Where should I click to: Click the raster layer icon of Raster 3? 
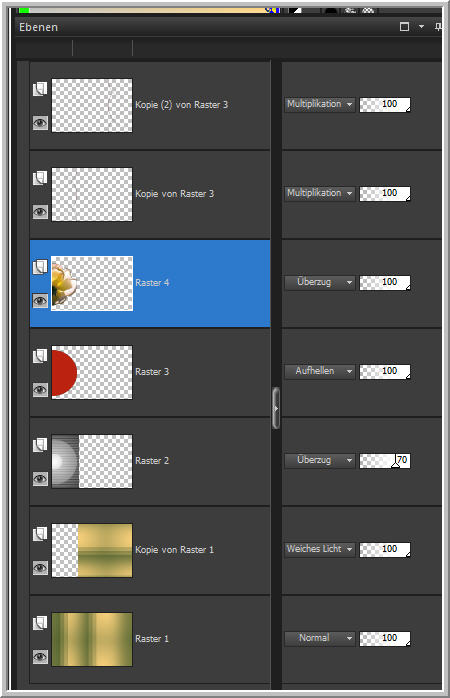tap(40, 356)
